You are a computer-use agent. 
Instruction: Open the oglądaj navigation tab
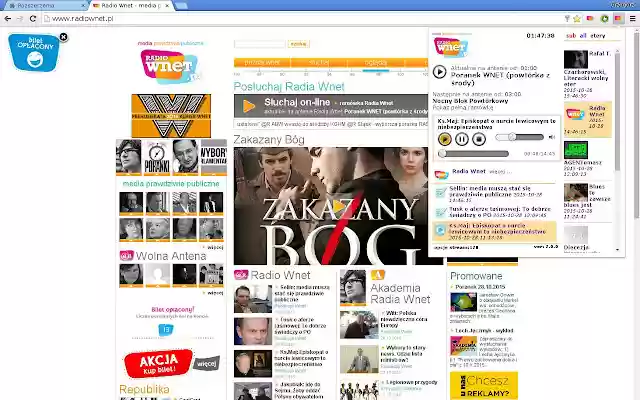coord(376,62)
